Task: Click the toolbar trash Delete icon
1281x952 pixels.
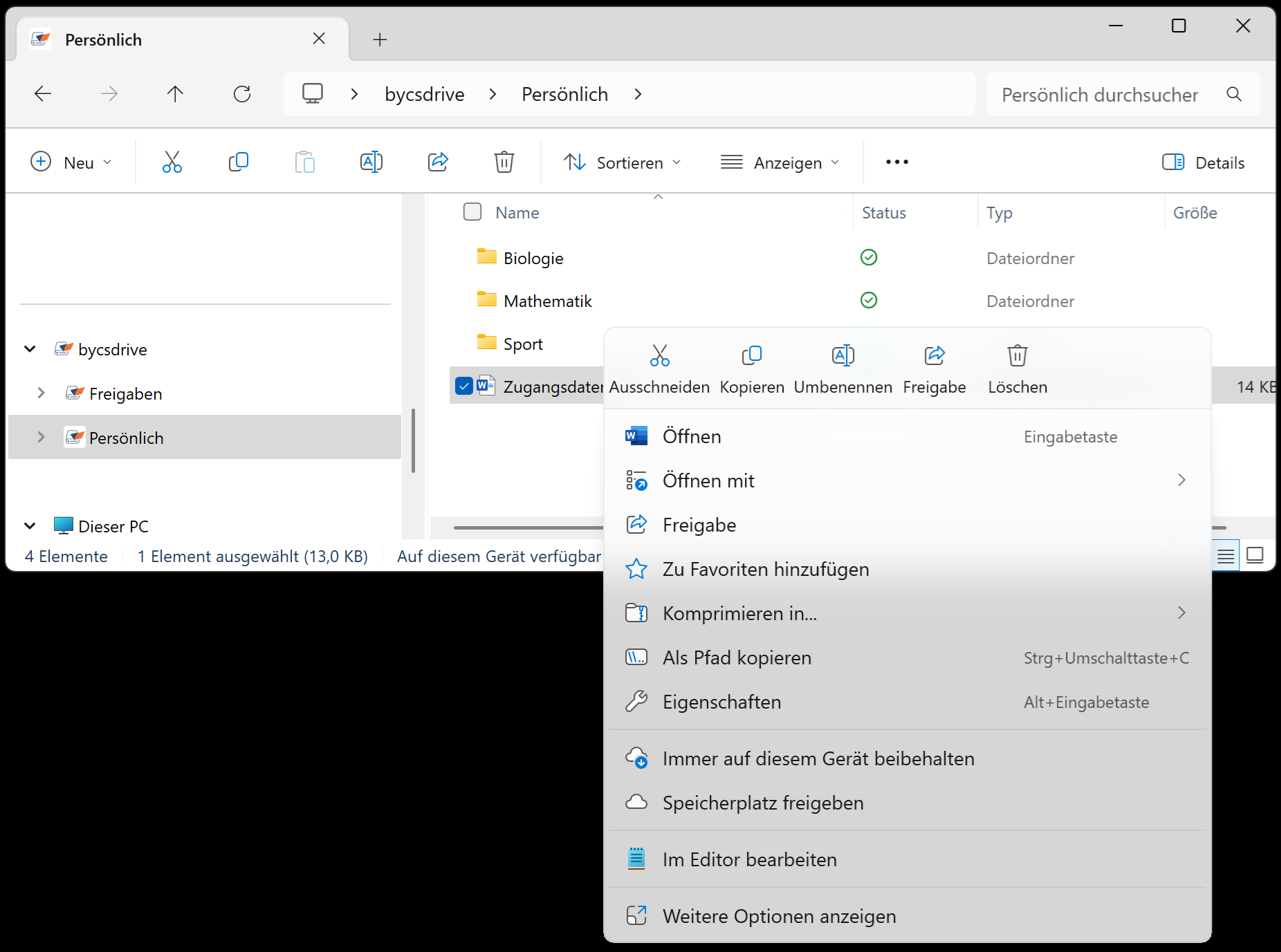Action: pyautogui.click(x=504, y=162)
